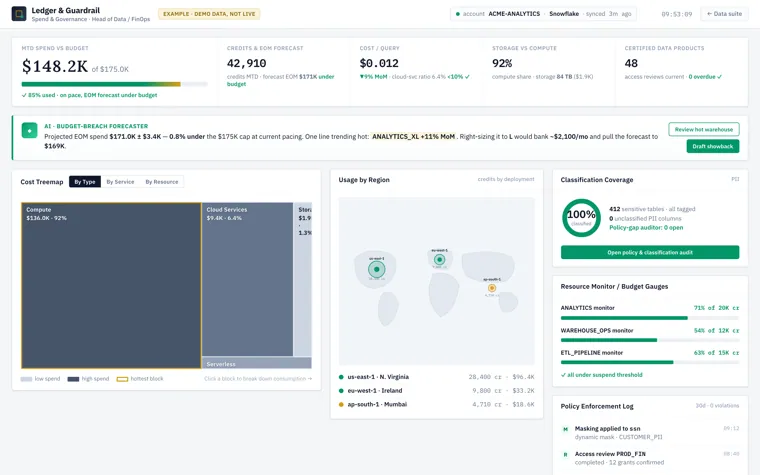This screenshot has width=760, height=475.
Task: Click all under suspend threshold status
Action: coord(602,375)
